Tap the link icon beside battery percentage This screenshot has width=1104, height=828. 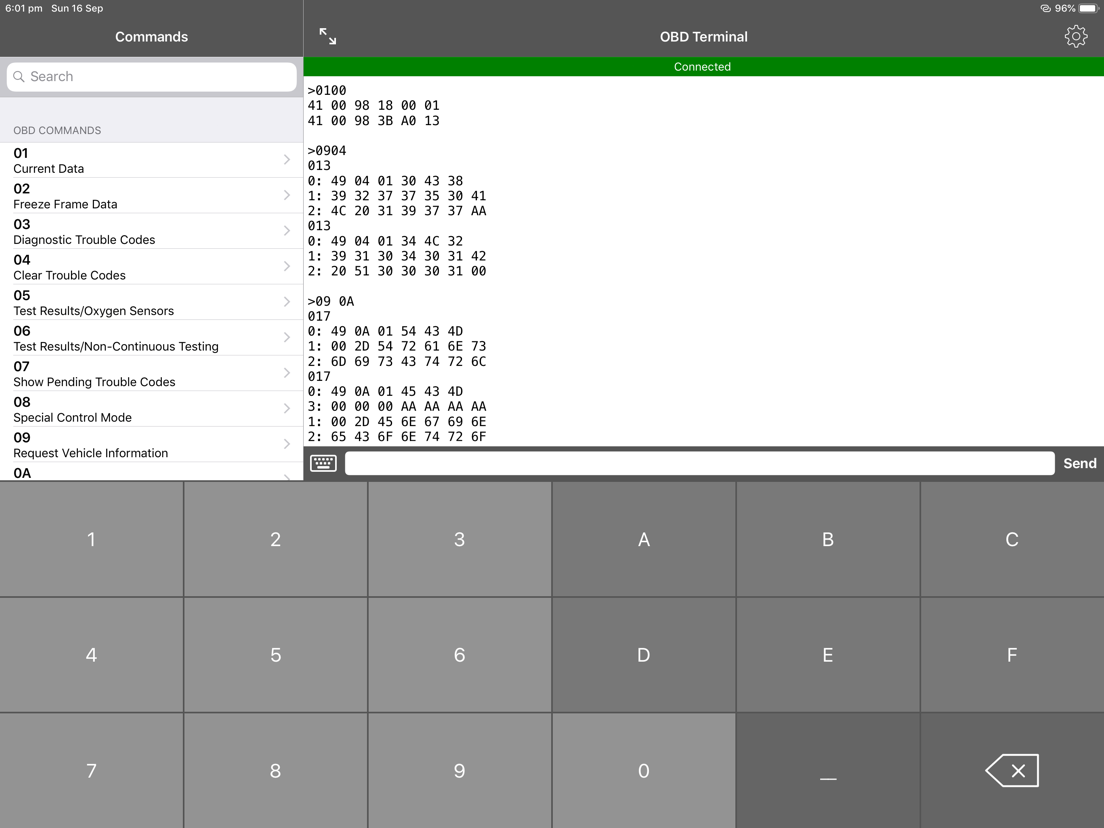[x=1046, y=8]
